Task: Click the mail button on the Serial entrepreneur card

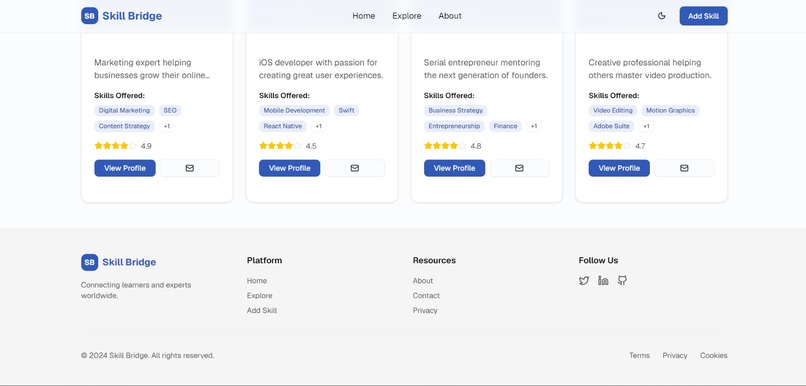Action: tap(519, 168)
